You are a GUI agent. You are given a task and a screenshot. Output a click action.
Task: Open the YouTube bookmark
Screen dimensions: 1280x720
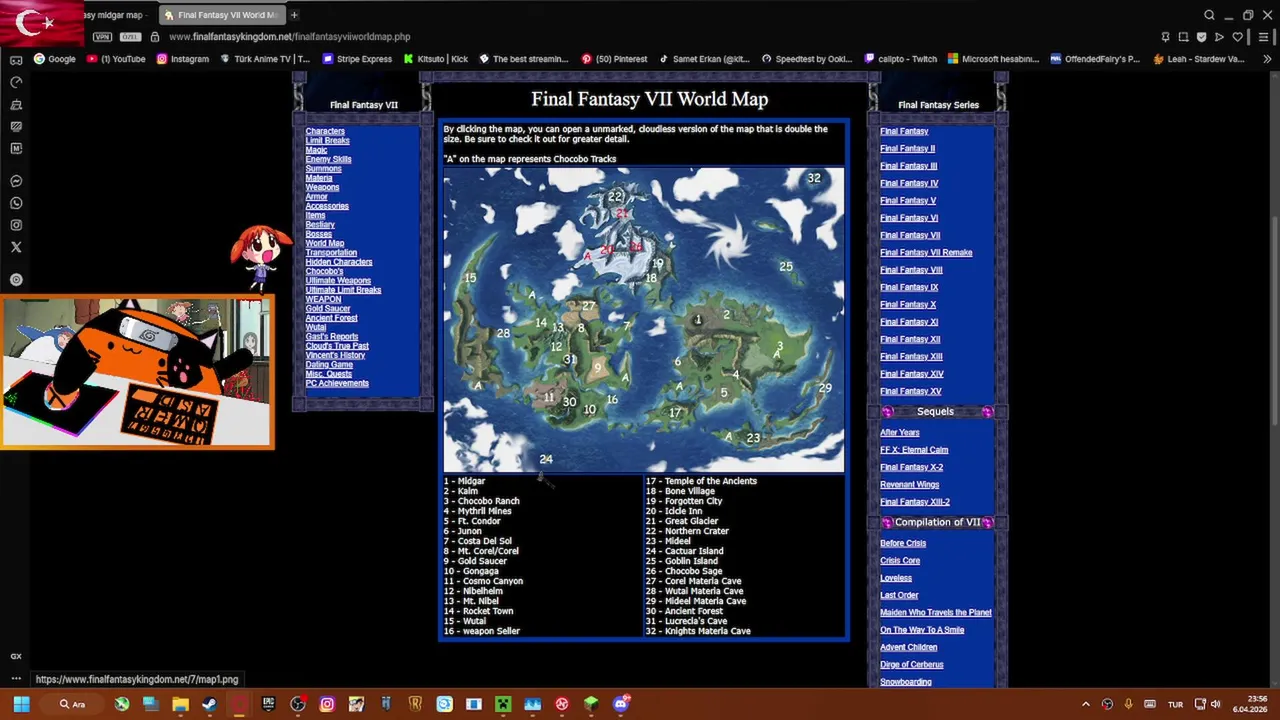(x=116, y=59)
